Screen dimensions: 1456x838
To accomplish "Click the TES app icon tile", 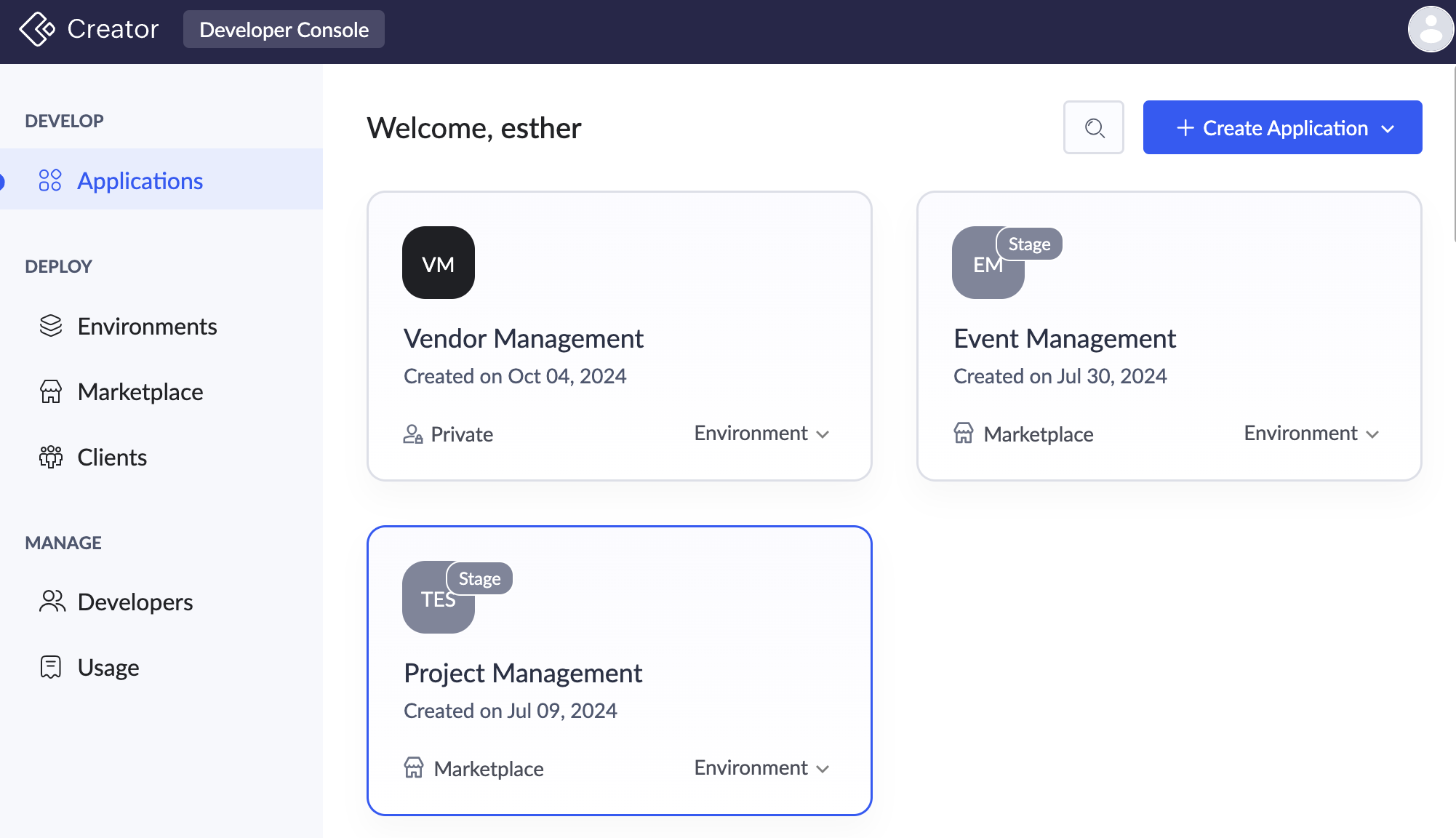I will tap(431, 607).
